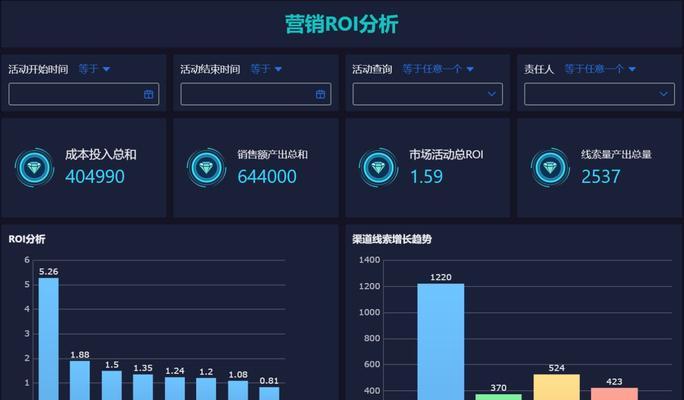Expand the 活动查询 selection box

[x=428, y=94]
